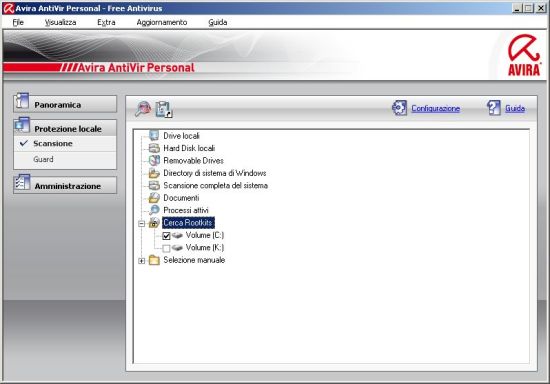Click the Processi attivi magnifier icon

click(x=154, y=210)
